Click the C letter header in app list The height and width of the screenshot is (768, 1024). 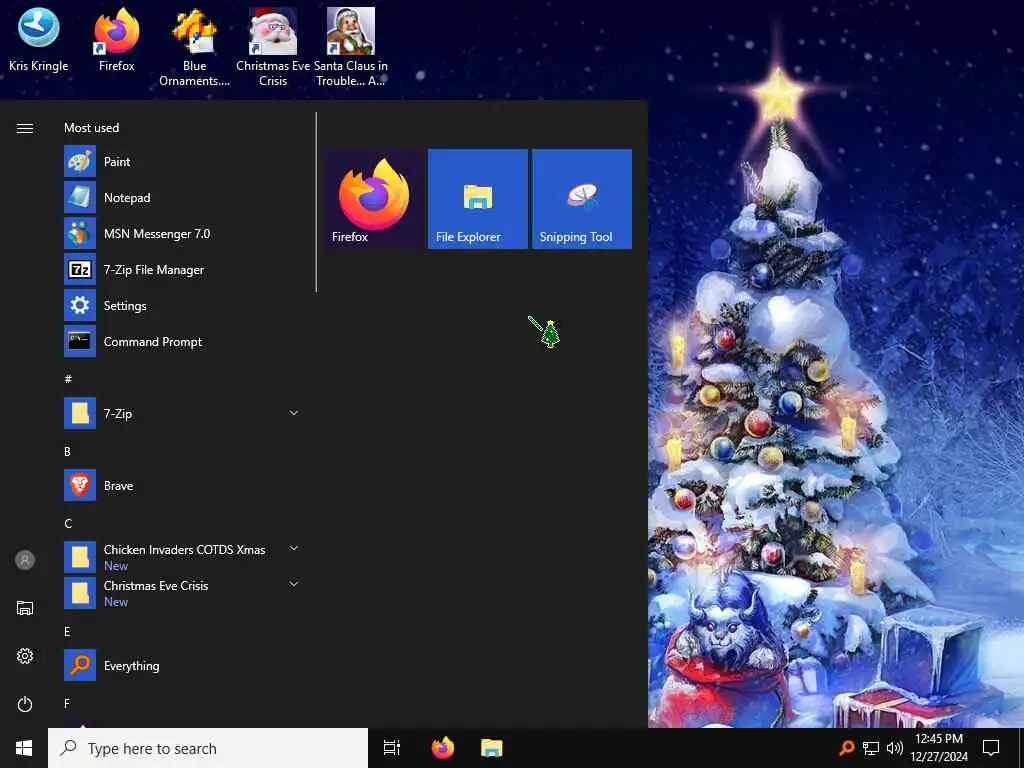coord(68,523)
